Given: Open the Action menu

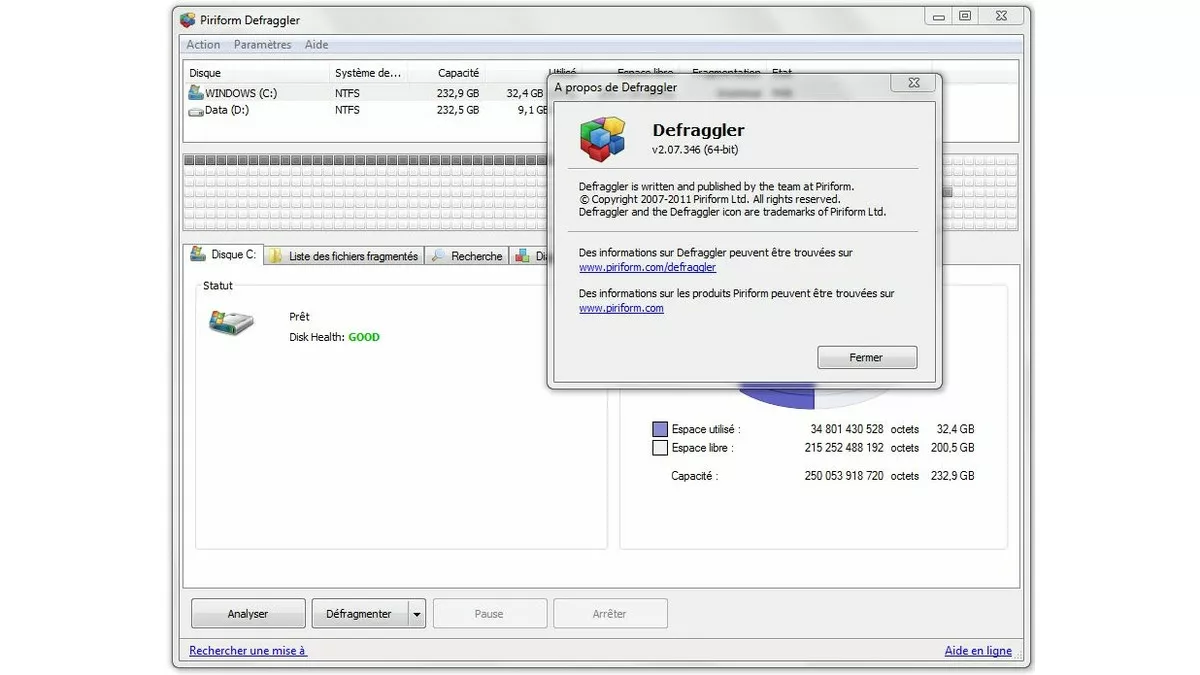Looking at the screenshot, I should [x=203, y=44].
